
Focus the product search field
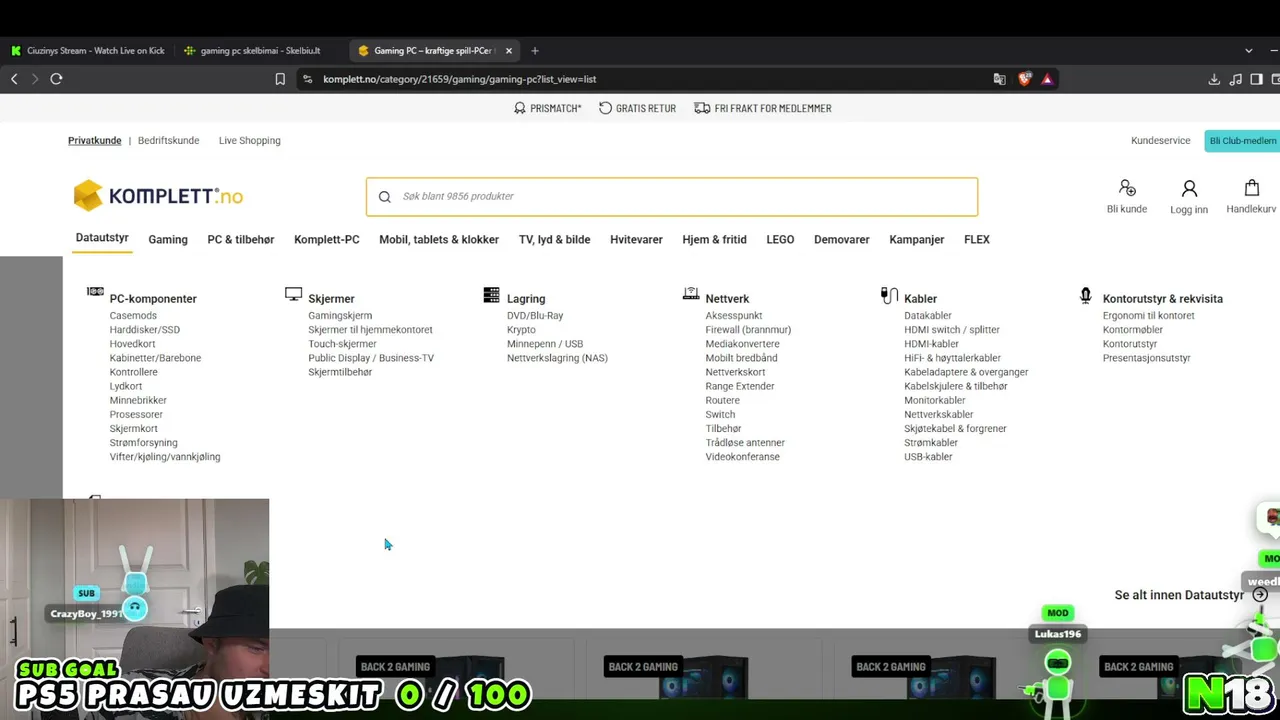point(672,197)
